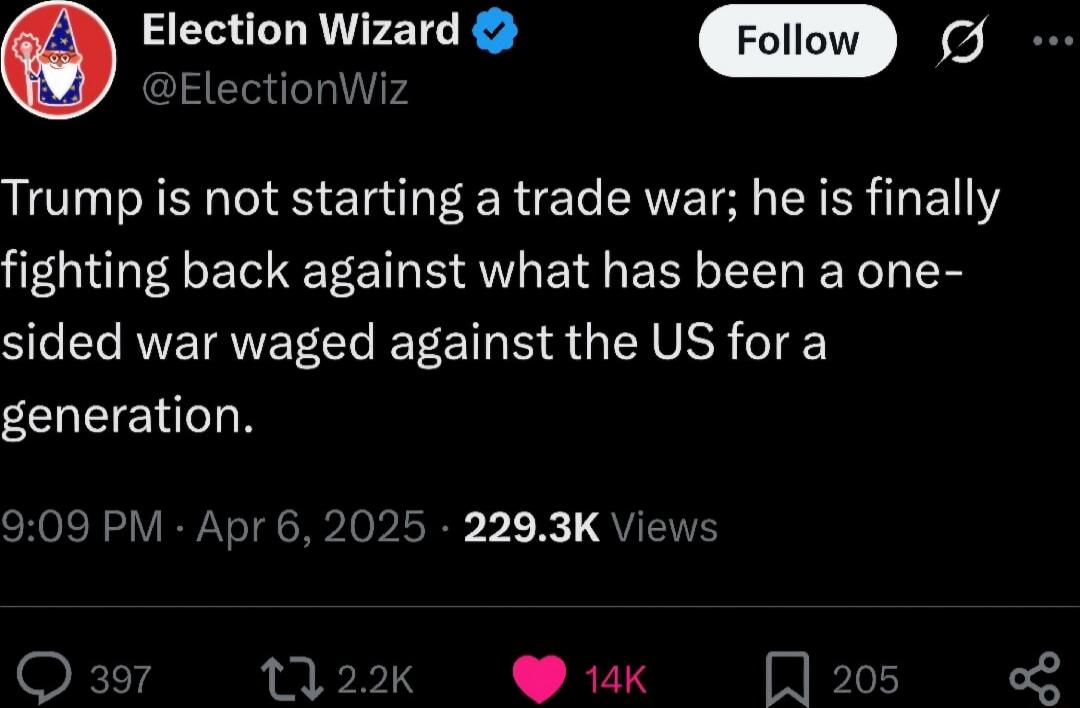1080x708 pixels.
Task: Open the Grok explain-post icon
Action: click(x=962, y=41)
